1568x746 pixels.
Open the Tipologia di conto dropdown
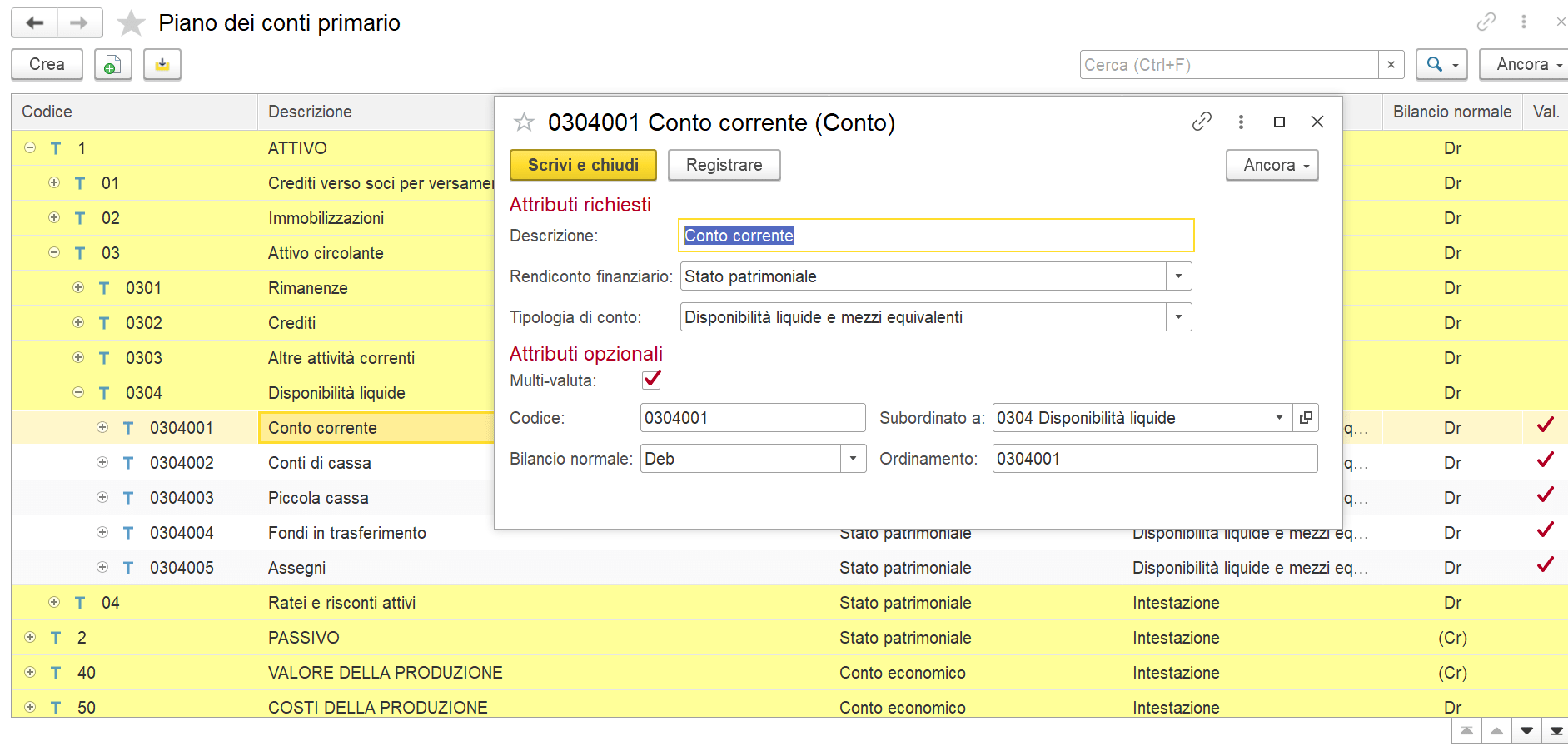pos(1178,317)
